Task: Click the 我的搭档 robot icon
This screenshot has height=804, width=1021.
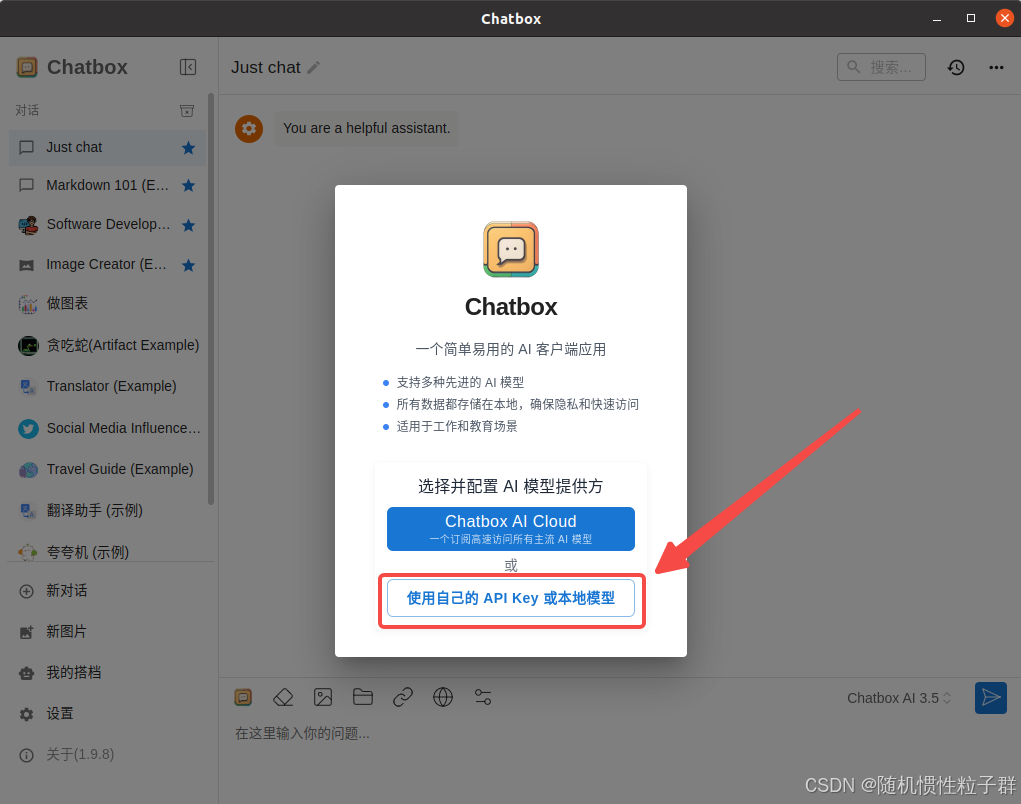Action: click(27, 673)
